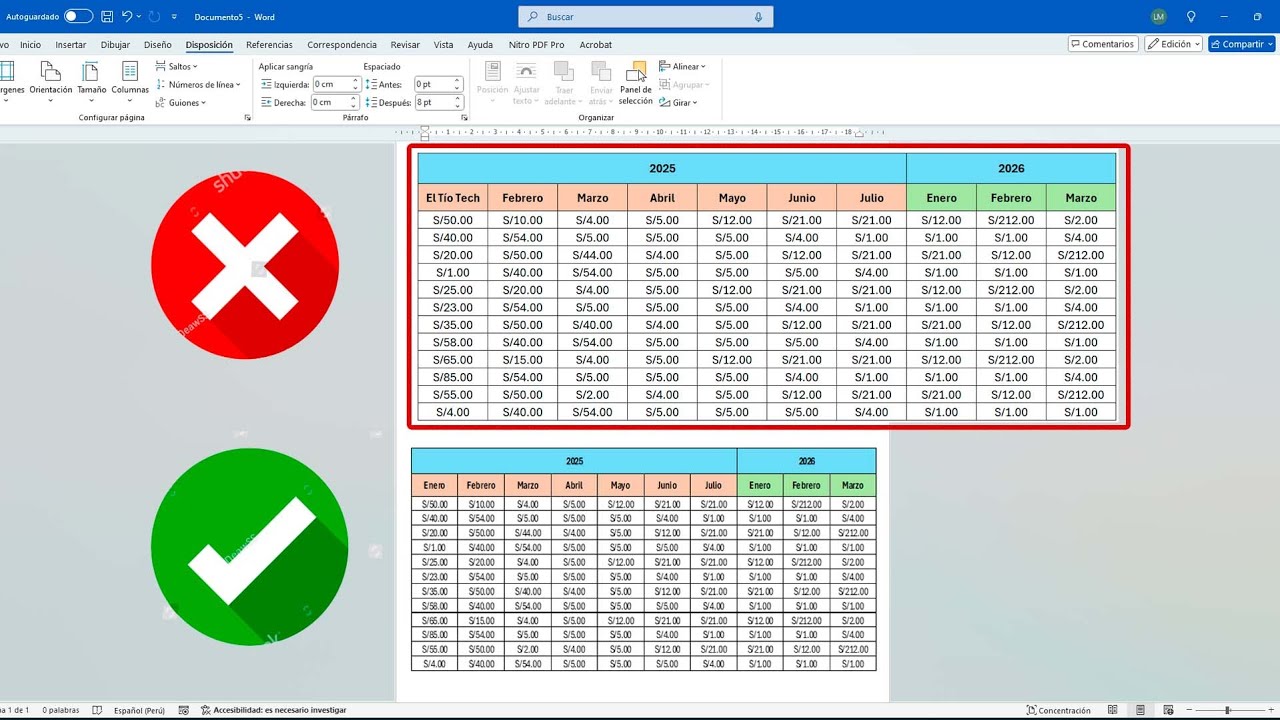Click the Save disk icon

click(x=107, y=17)
